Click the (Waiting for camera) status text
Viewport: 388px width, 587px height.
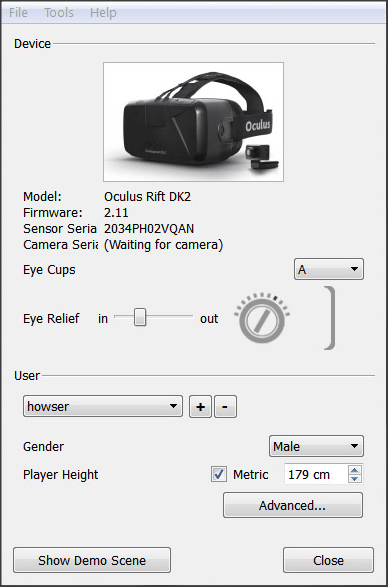click(x=163, y=245)
